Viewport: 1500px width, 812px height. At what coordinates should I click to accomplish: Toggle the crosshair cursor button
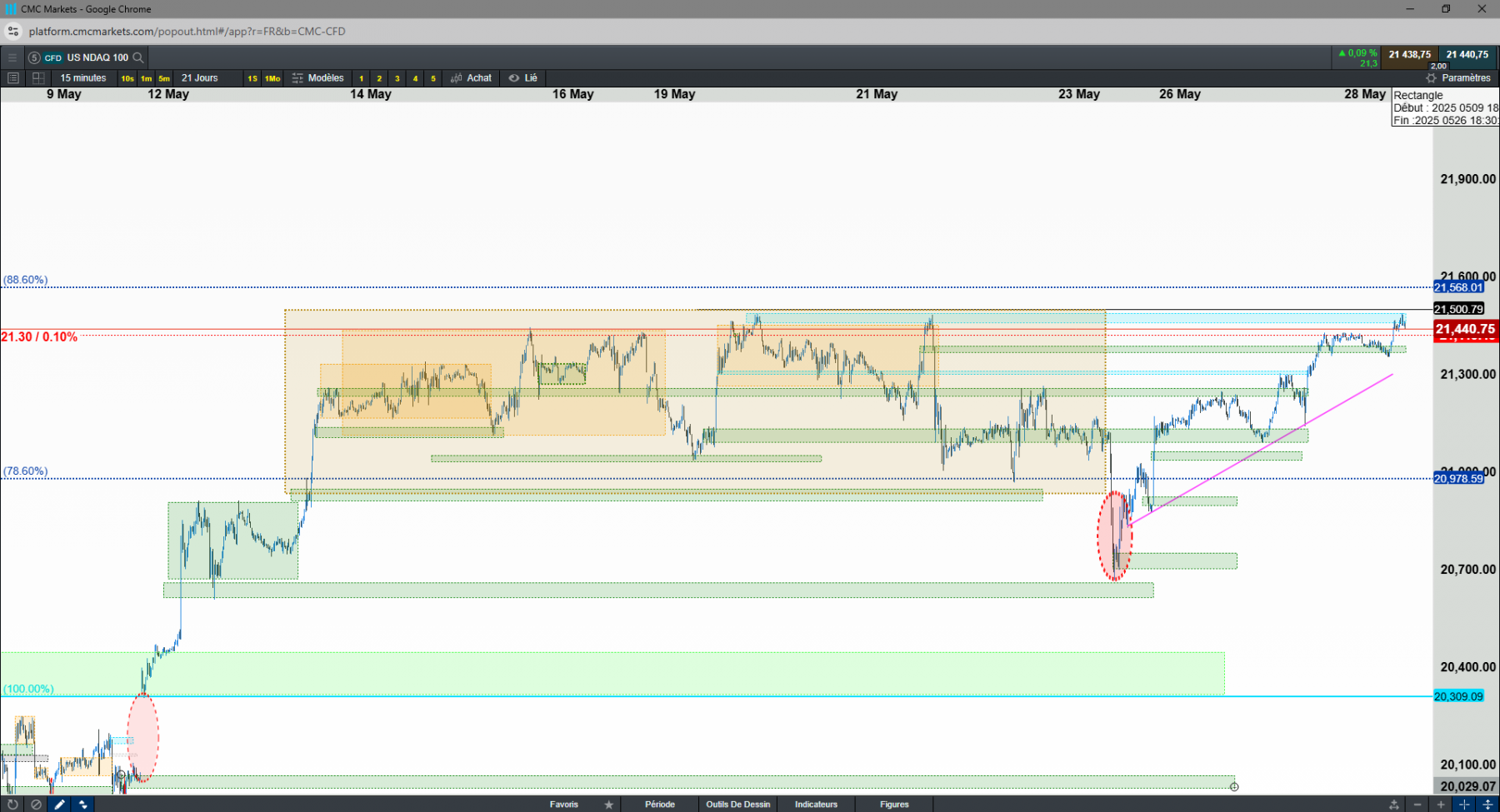click(1463, 805)
